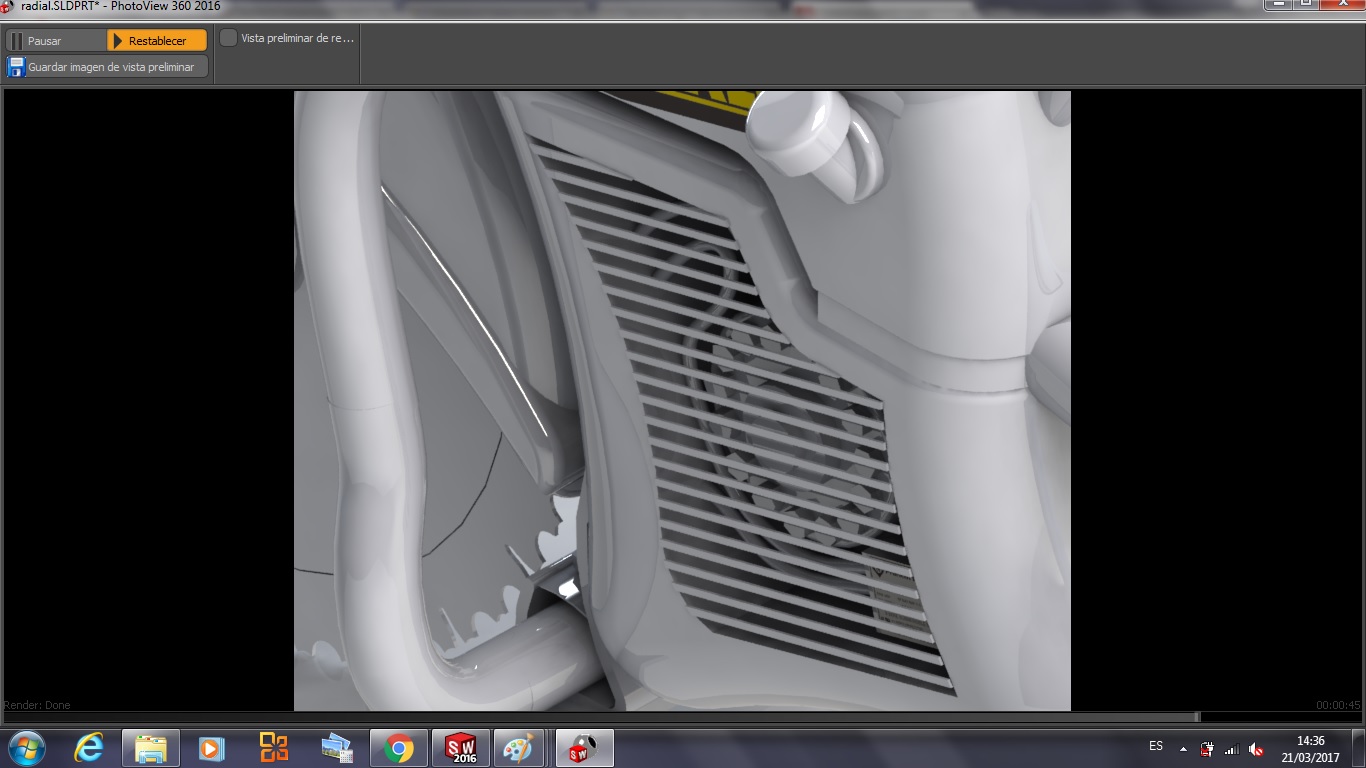
Task: Pause the render with the Pausar button
Action: tap(56, 41)
